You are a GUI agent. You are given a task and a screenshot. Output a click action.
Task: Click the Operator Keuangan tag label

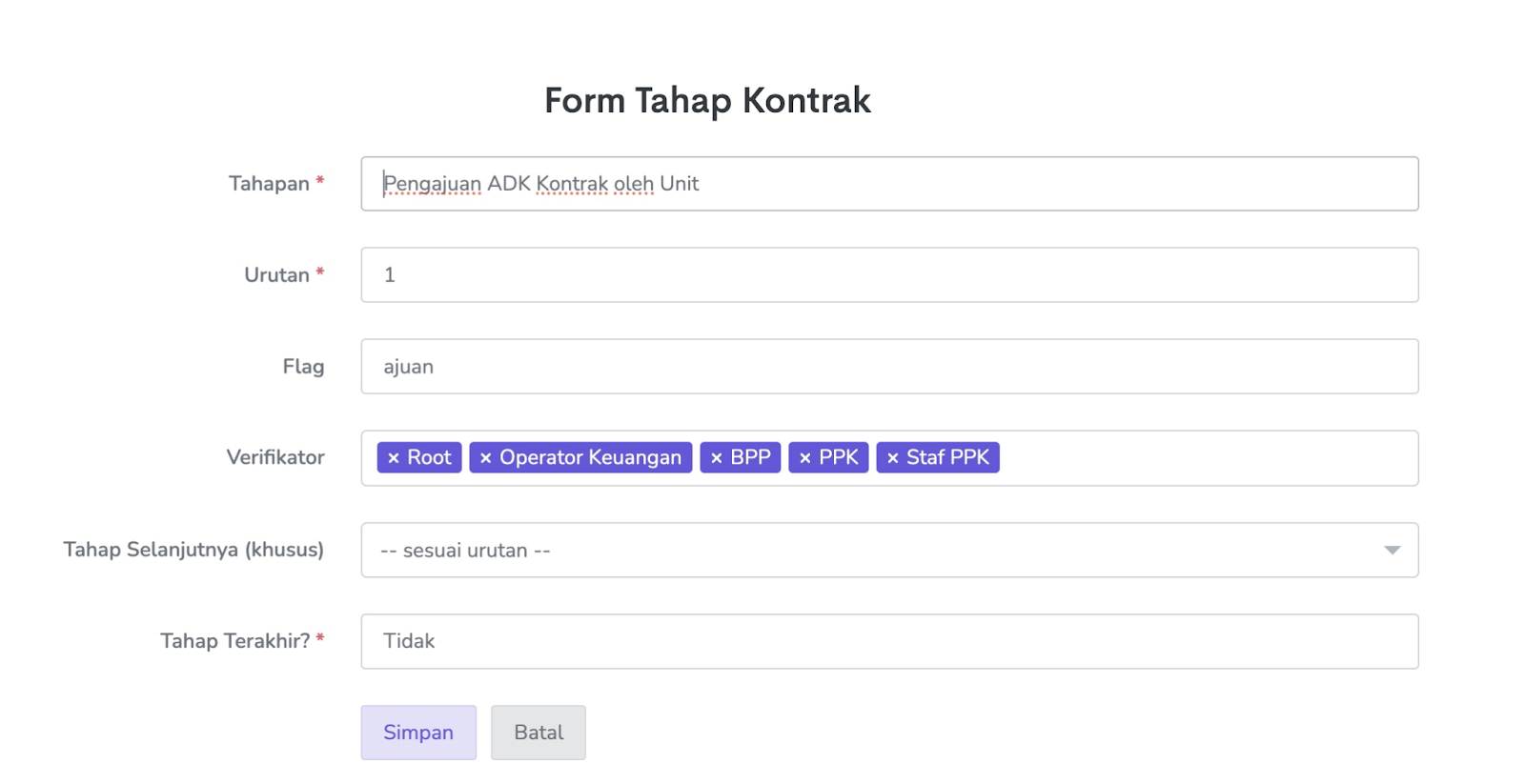[x=590, y=457]
